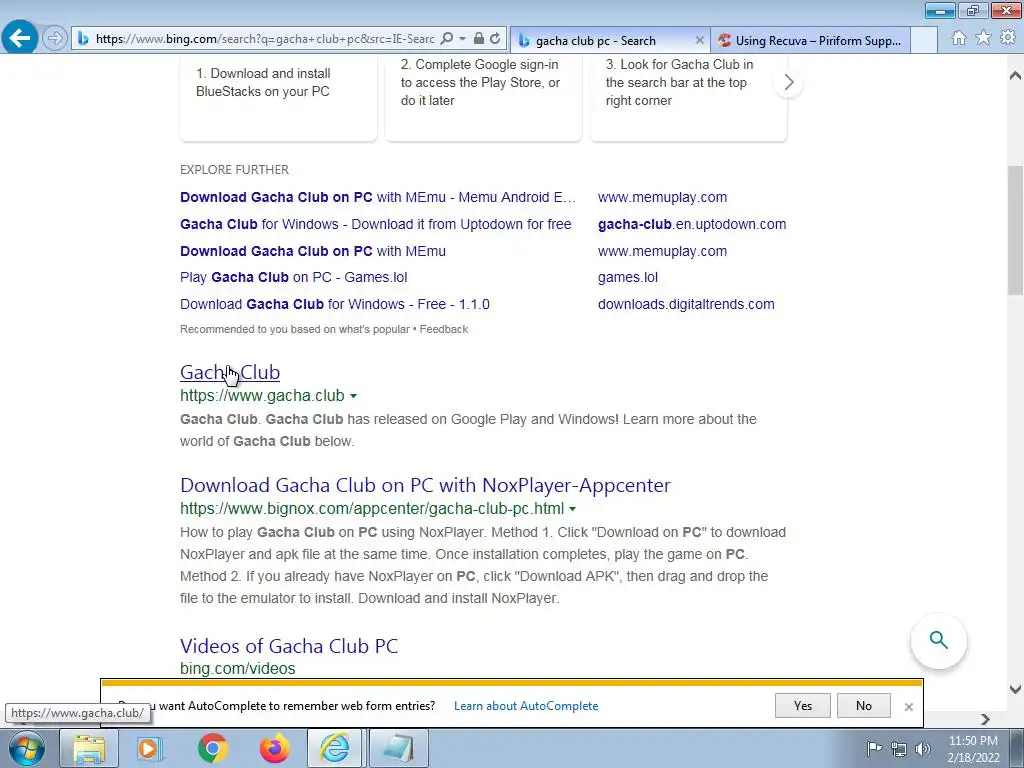Click card '3. Look for Gacha Club'
The width and height of the screenshot is (1024, 768).
[x=688, y=98]
